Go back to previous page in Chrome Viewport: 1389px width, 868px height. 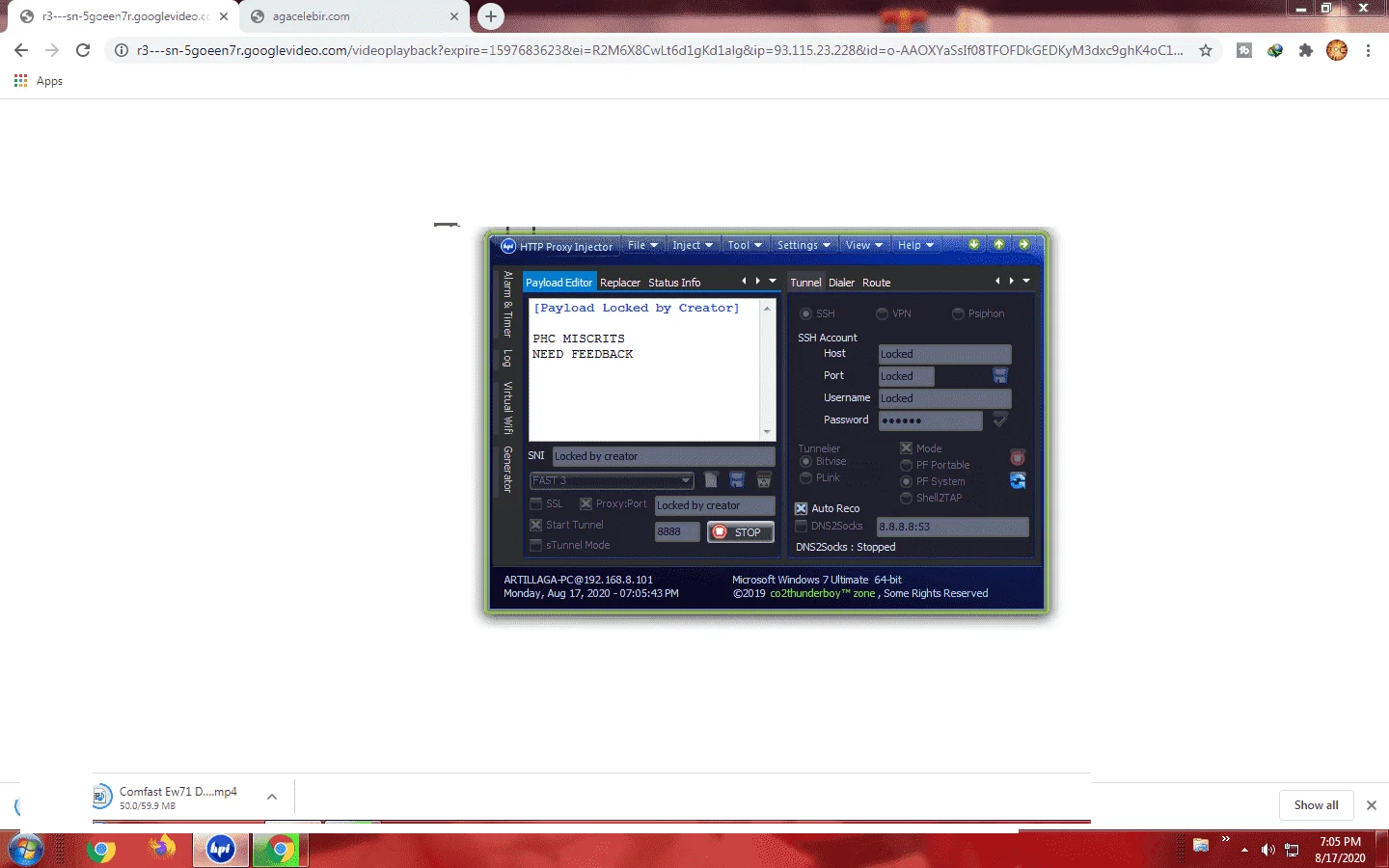pyautogui.click(x=21, y=50)
